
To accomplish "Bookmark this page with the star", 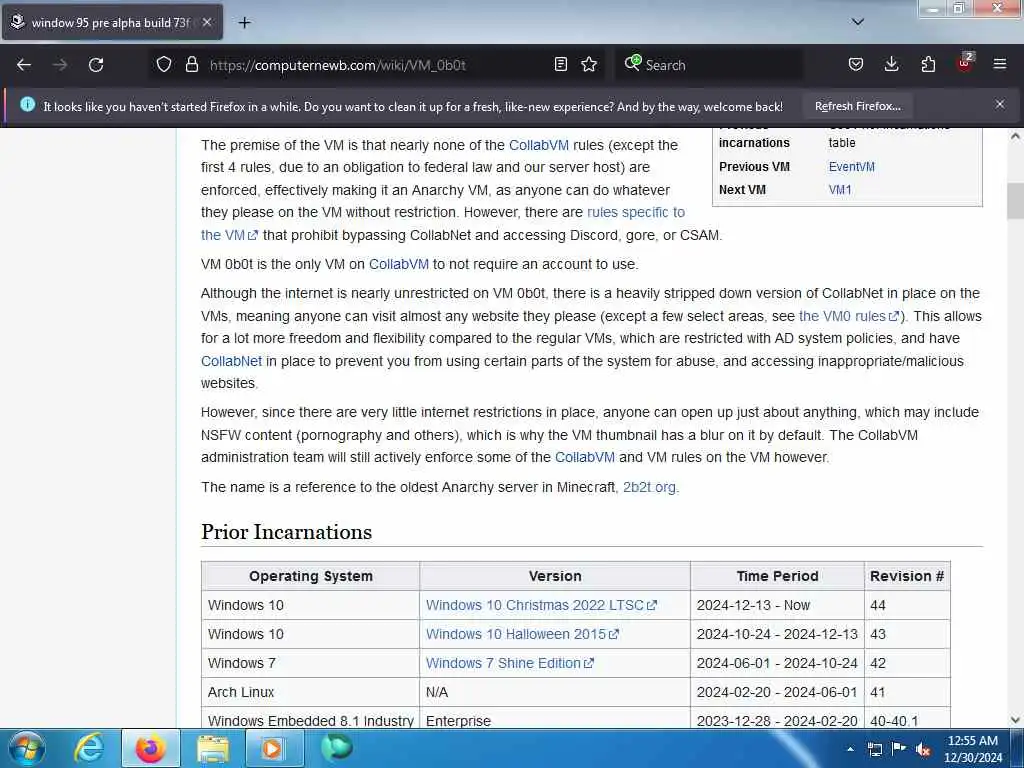I will click(589, 64).
